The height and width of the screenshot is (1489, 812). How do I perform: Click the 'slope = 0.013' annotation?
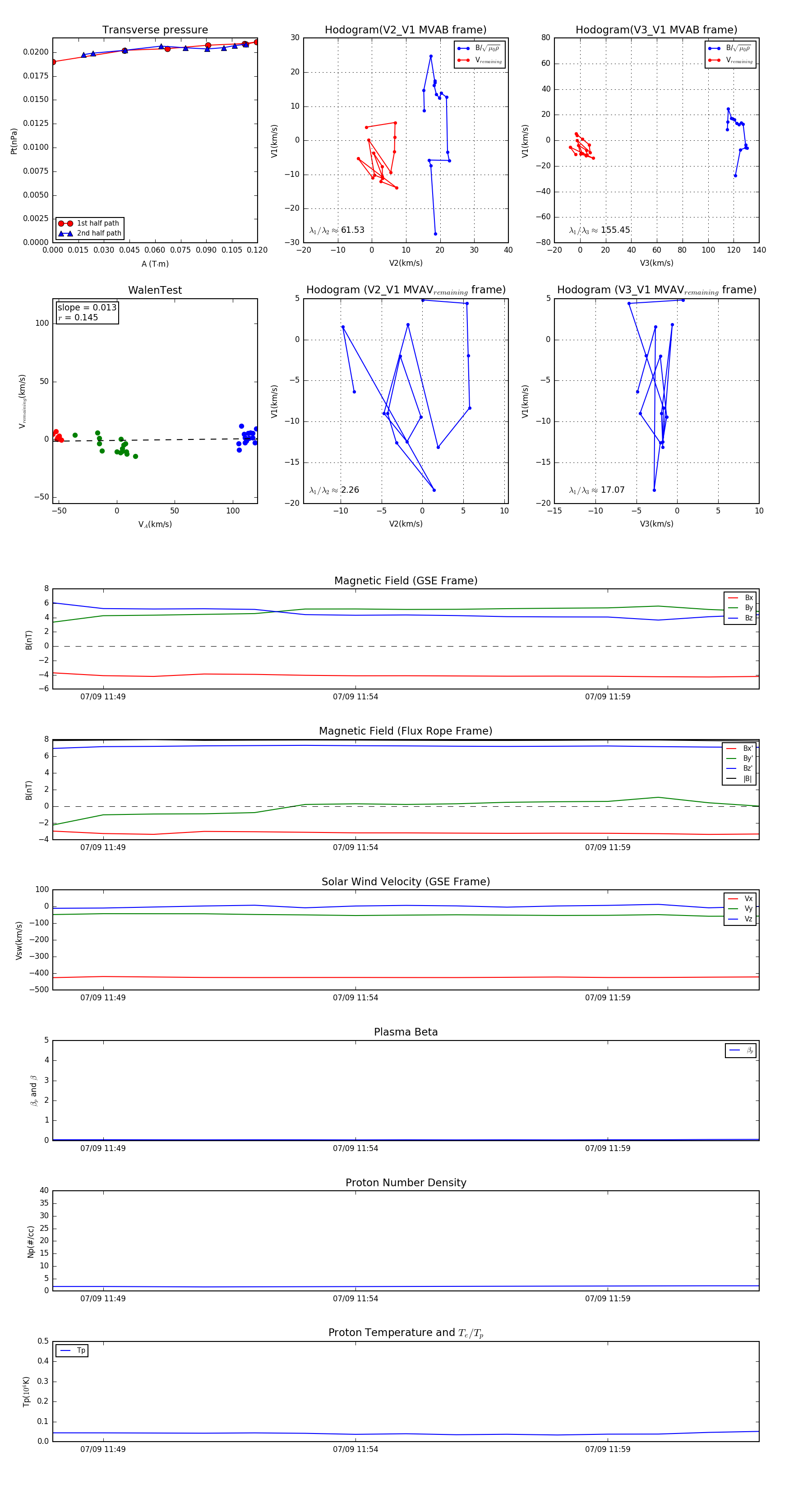87,308
